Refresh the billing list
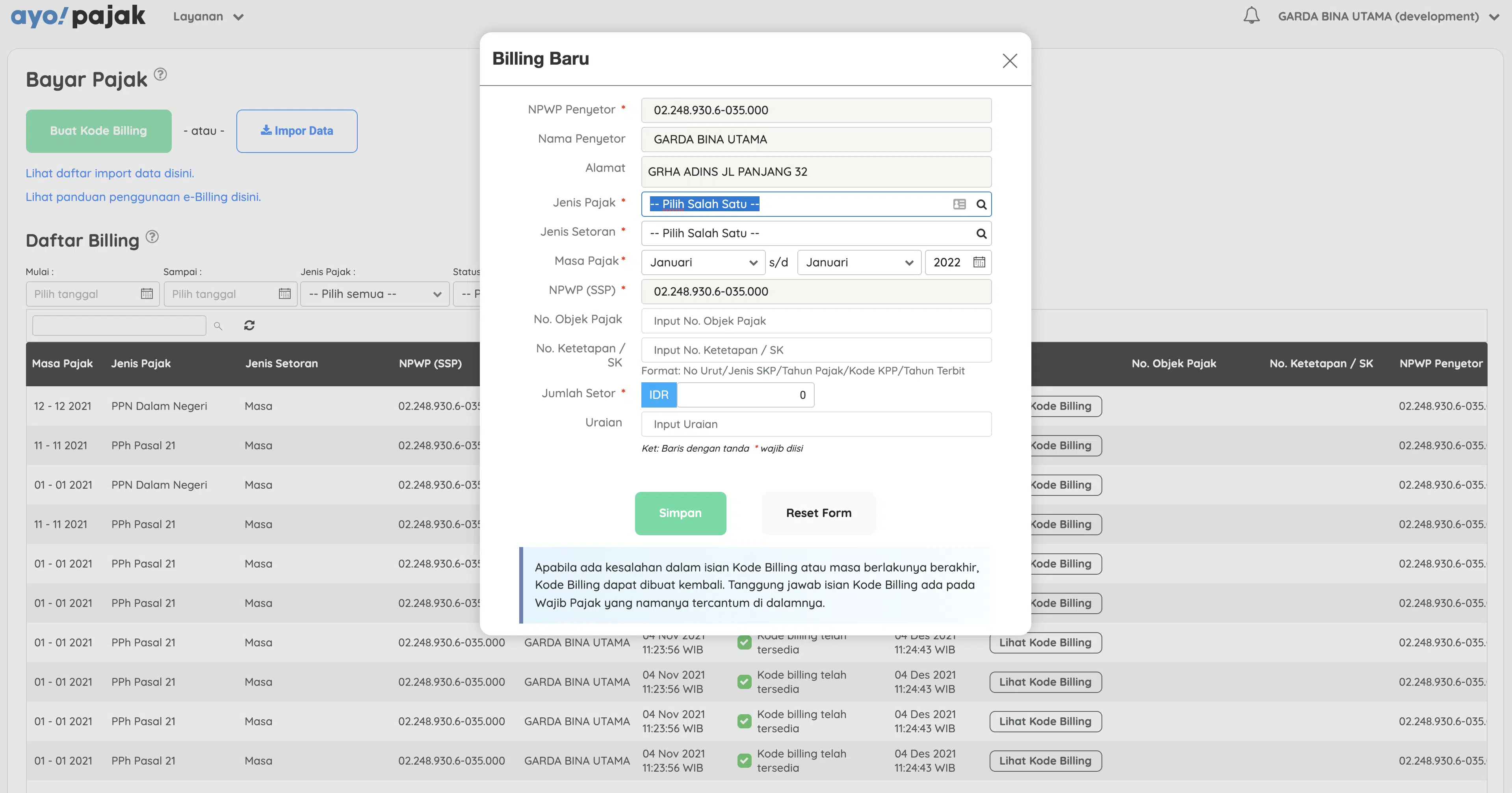 tap(249, 325)
